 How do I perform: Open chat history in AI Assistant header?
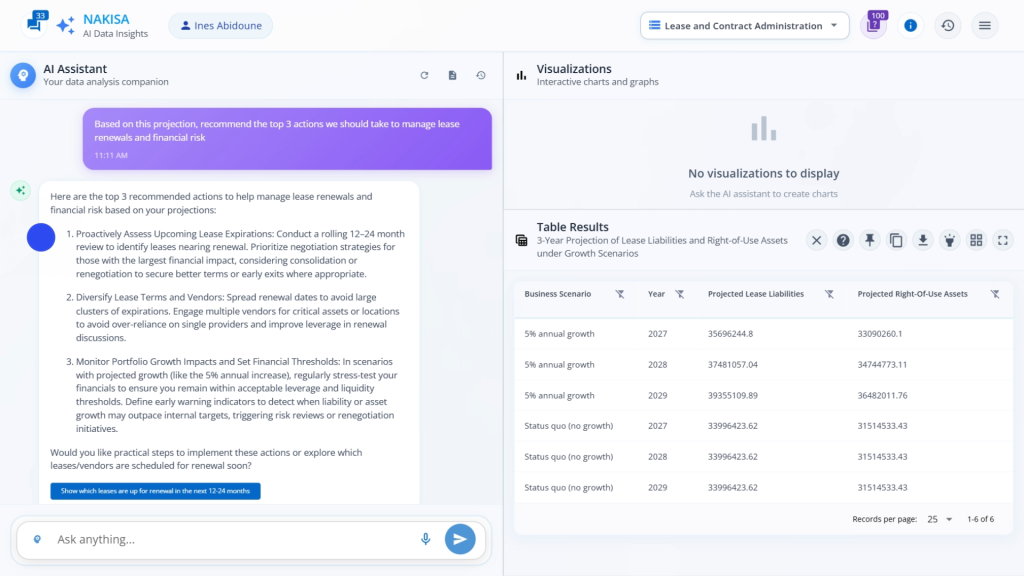click(480, 75)
